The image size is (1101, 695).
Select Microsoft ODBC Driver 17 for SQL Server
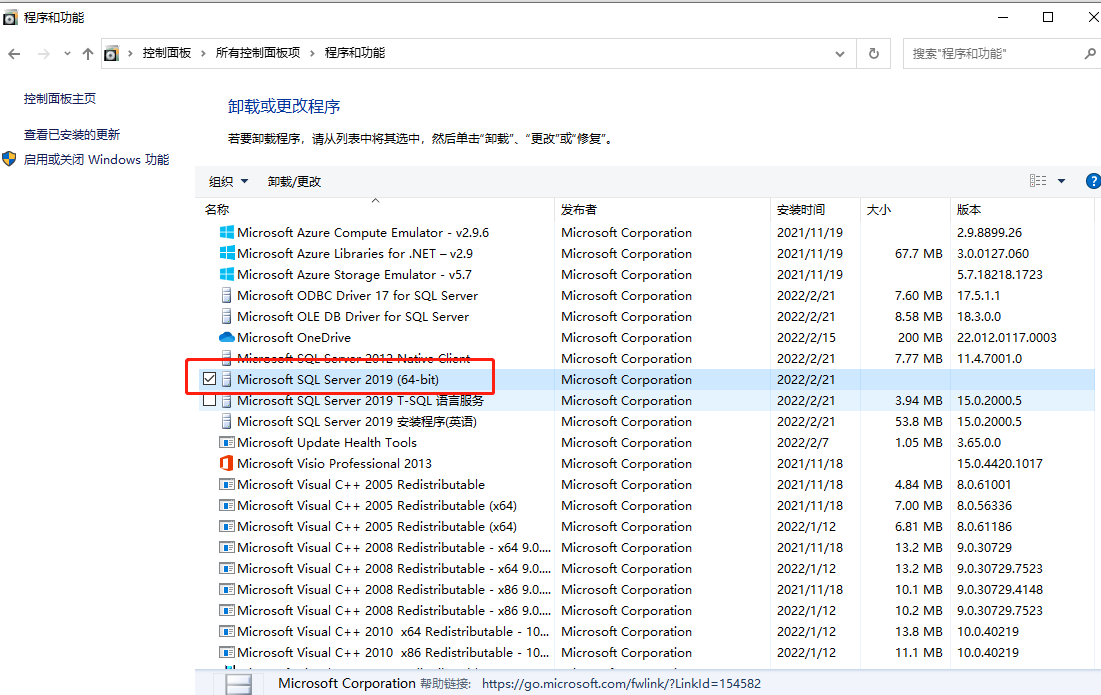(357, 296)
